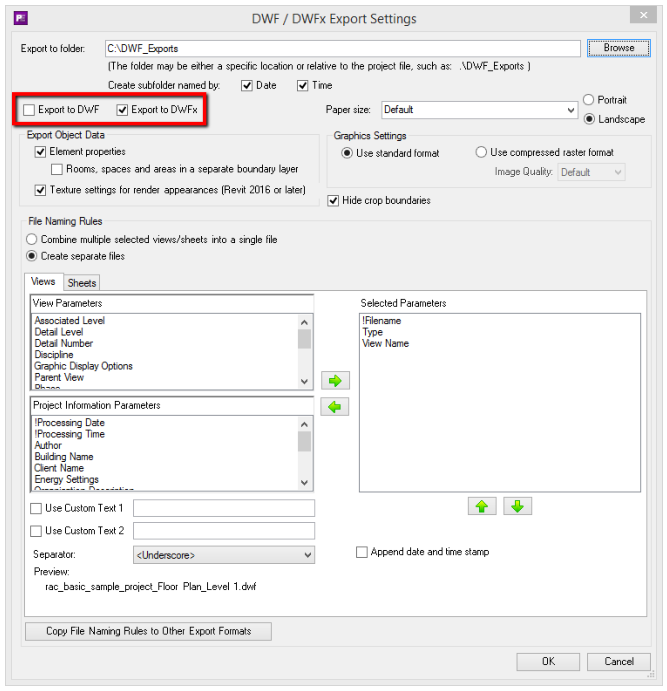The image size is (667, 691).
Task: Select Detail Level in View Parameters
Action: 59,332
